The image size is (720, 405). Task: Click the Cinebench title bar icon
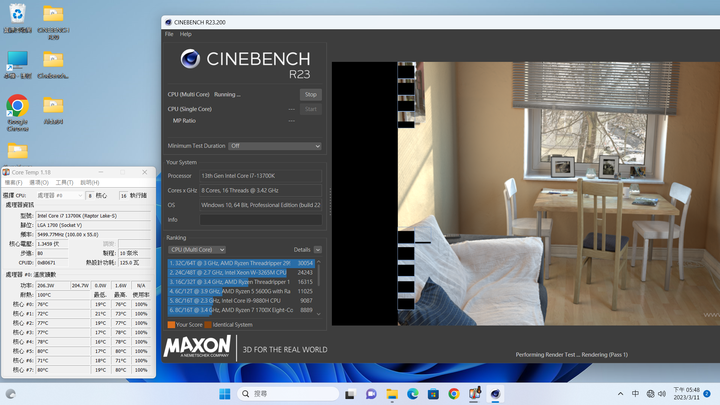pos(168,22)
